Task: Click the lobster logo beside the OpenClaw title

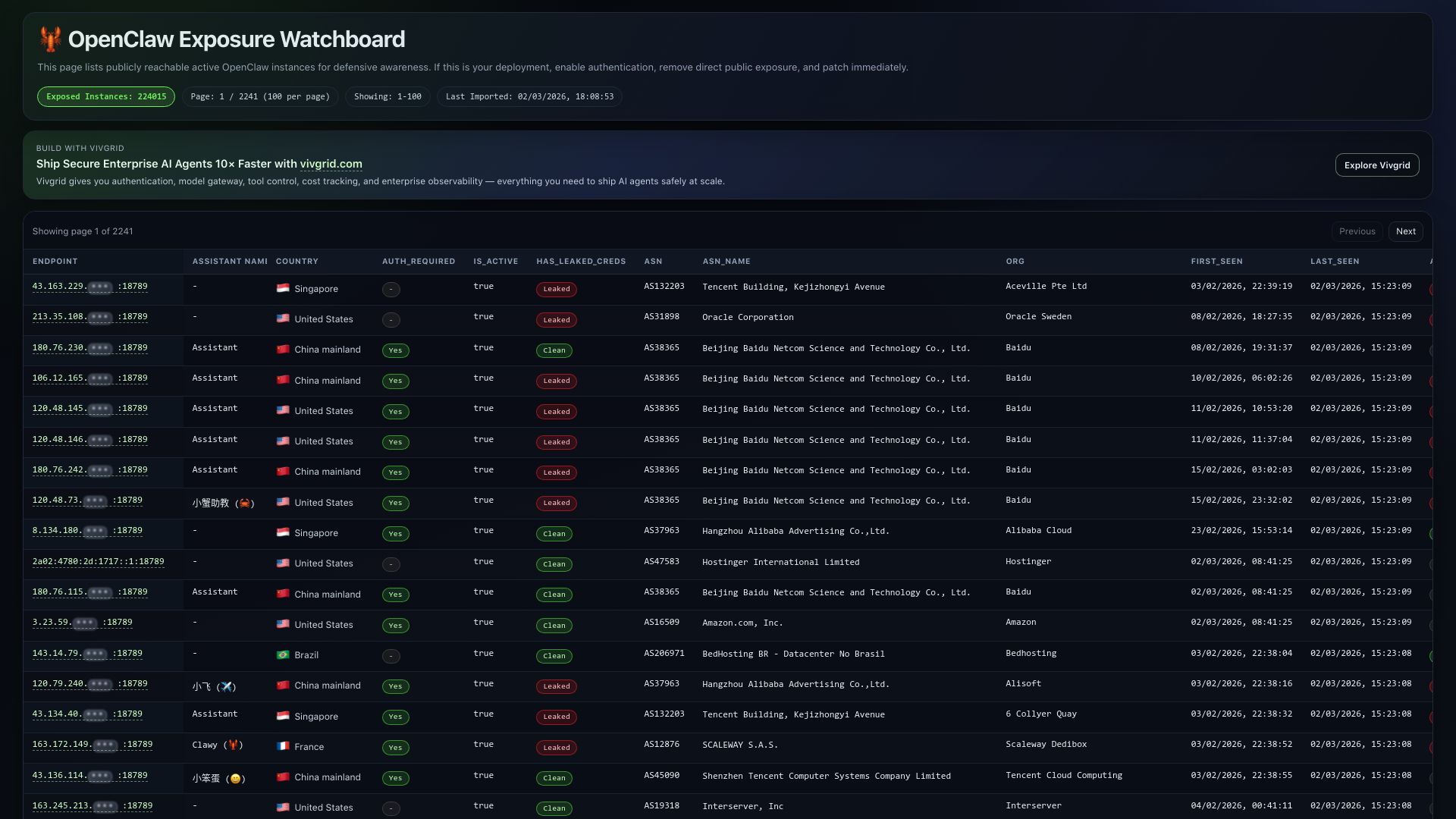Action: 50,39
